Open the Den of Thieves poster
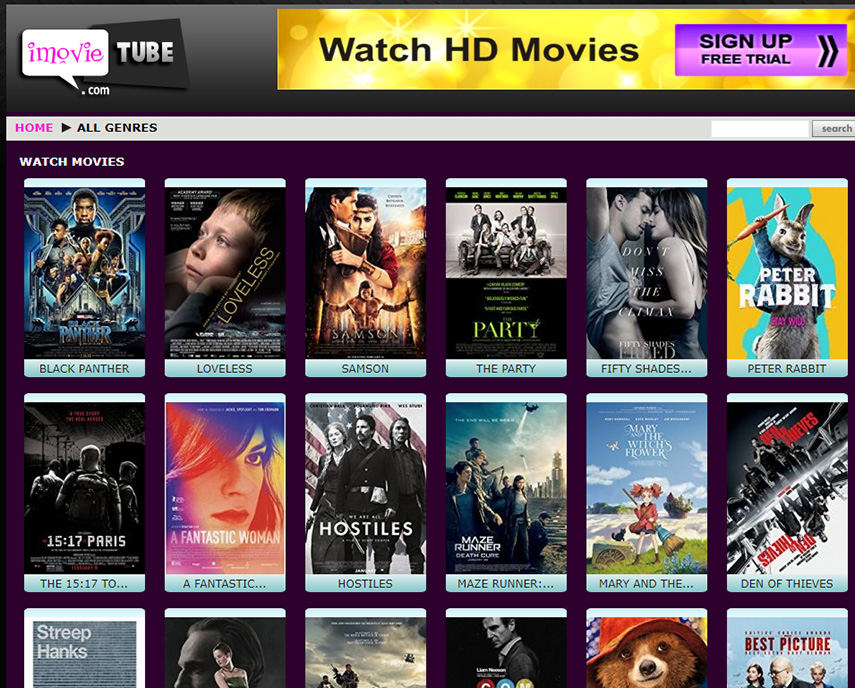855x688 pixels. click(787, 488)
